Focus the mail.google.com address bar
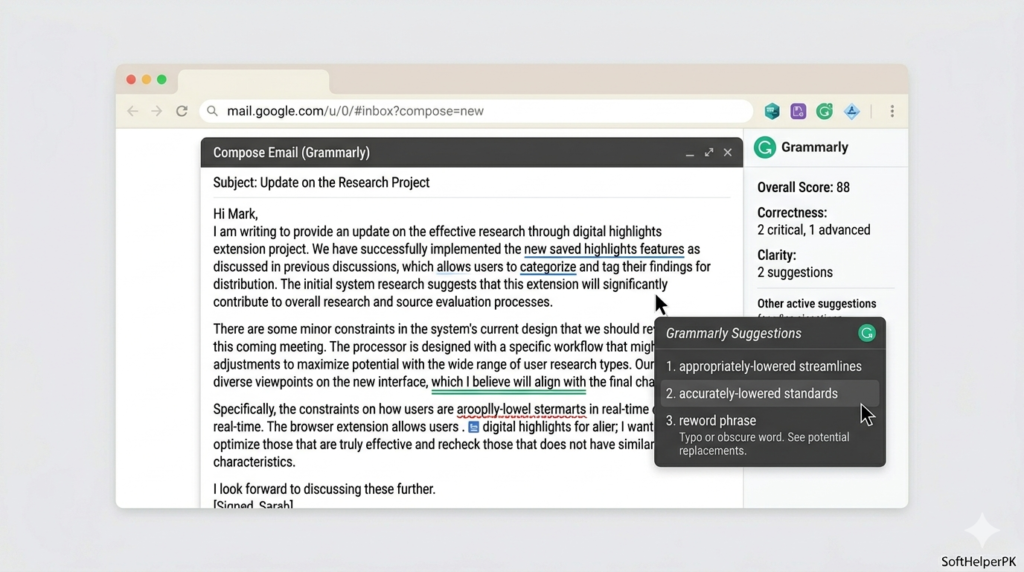The image size is (1024, 572). [476, 111]
